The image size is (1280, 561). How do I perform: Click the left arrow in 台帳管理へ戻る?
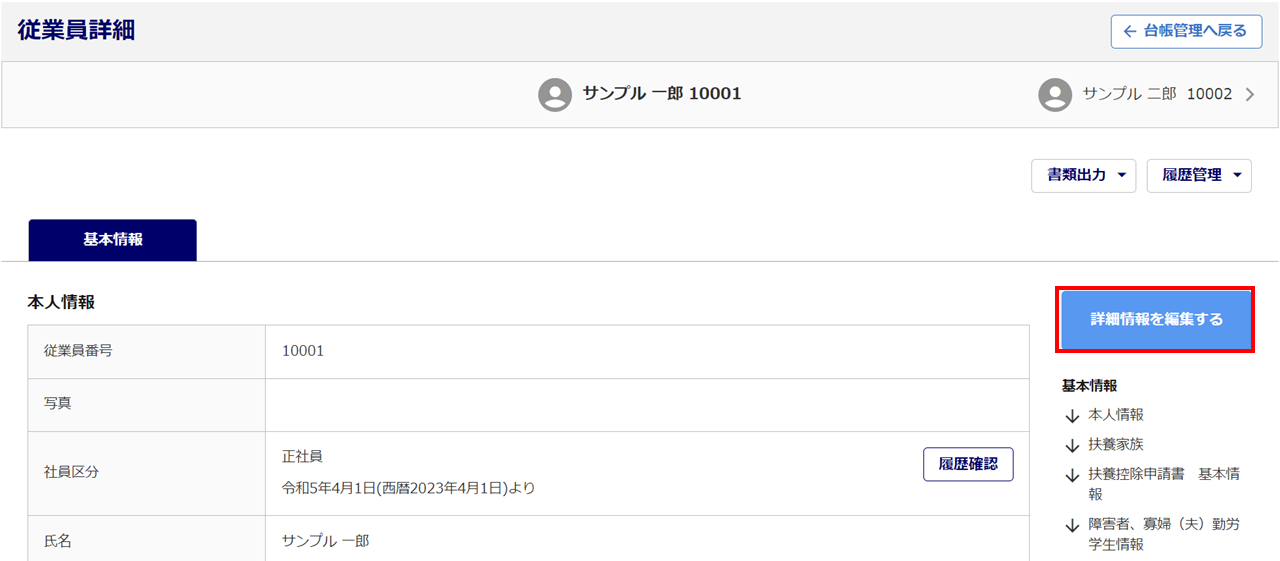pos(1130,31)
